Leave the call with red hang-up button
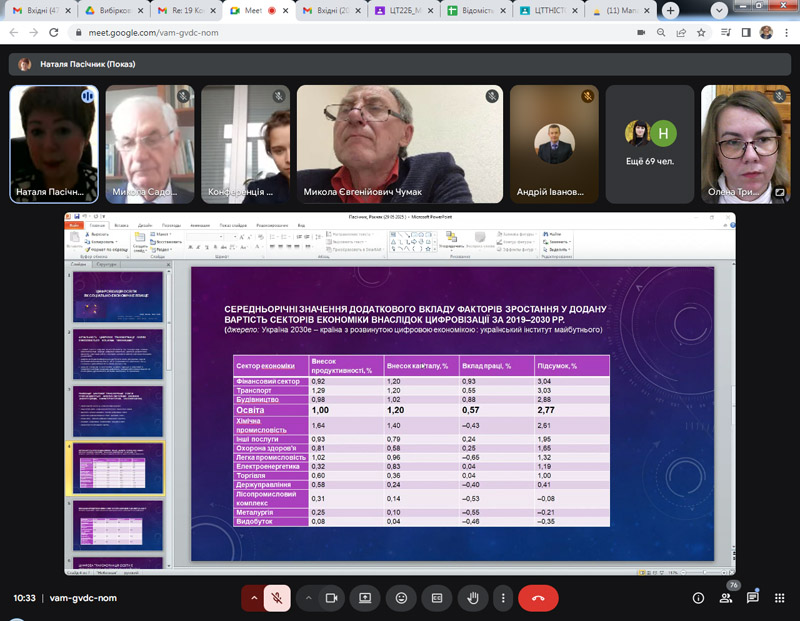 tap(538, 598)
